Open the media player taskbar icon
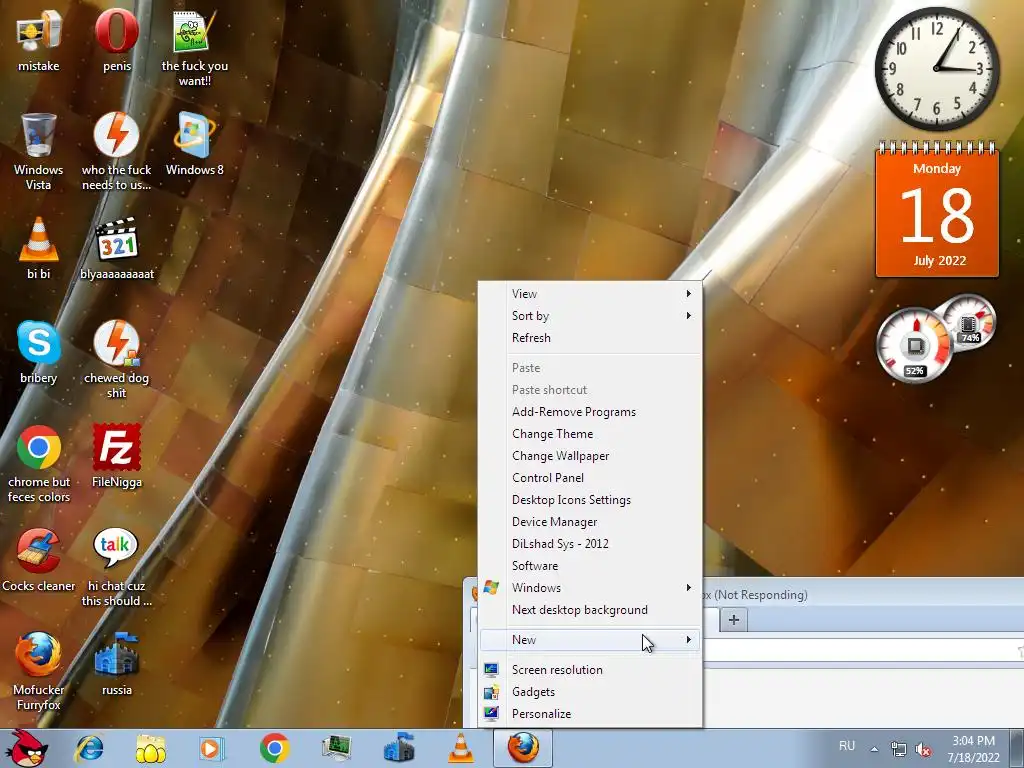The image size is (1024, 768). [x=212, y=748]
